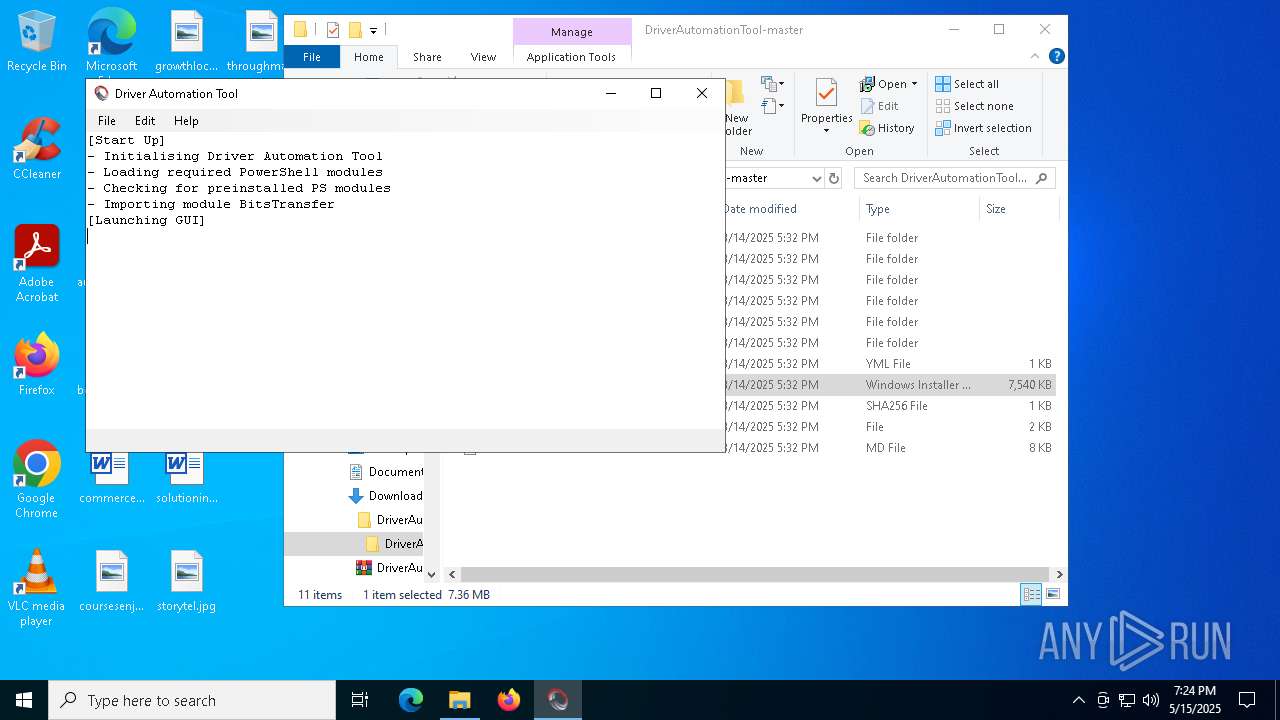Select the SHA256 File row

coord(889,406)
